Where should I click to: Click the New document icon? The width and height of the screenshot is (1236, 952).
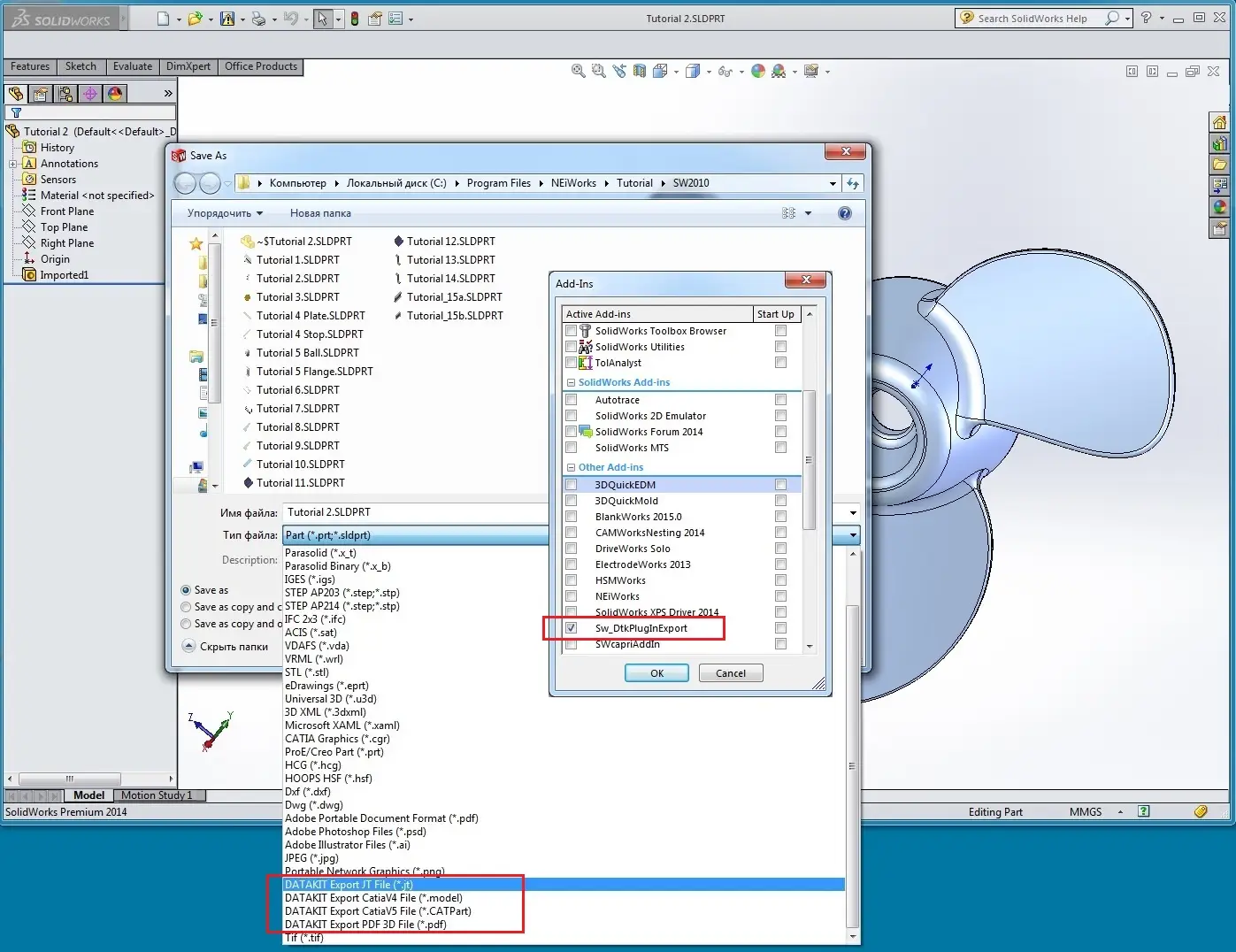click(x=163, y=19)
